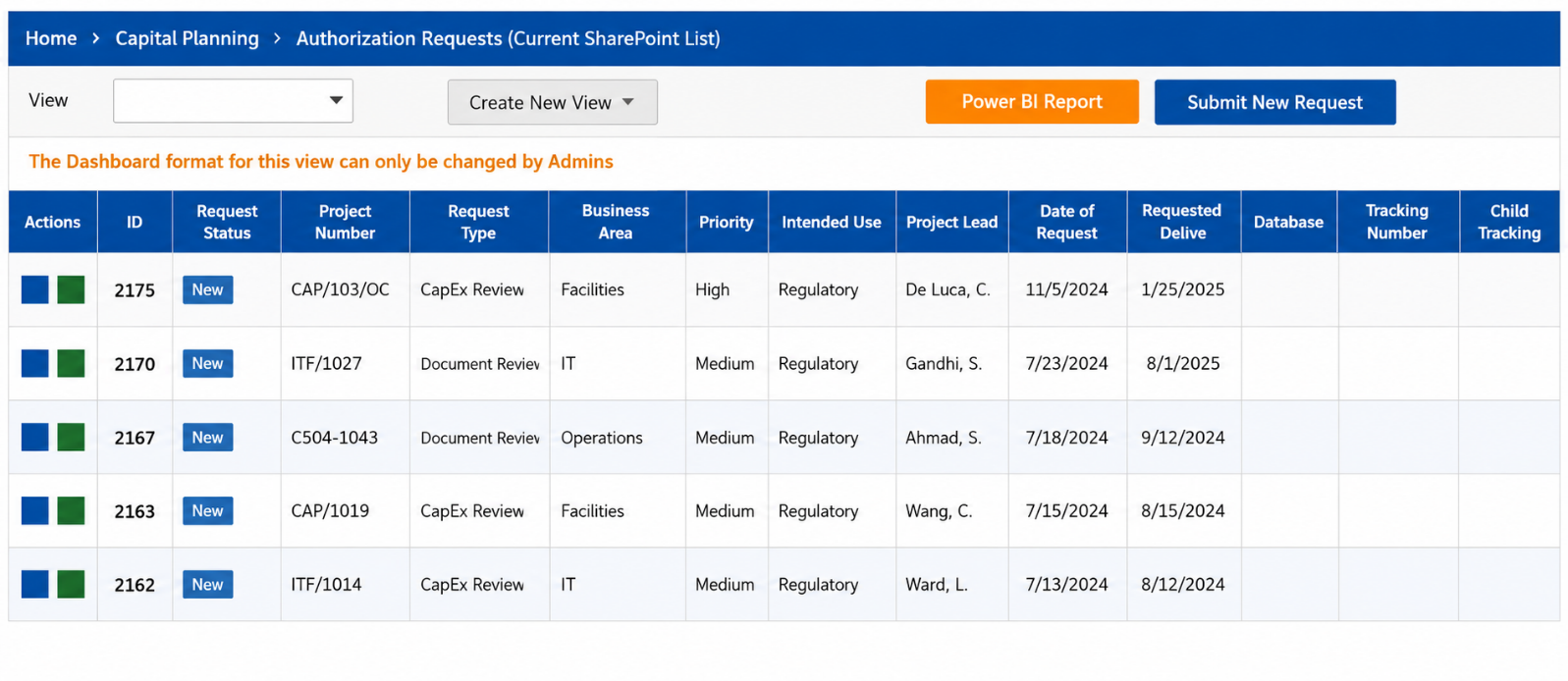The height and width of the screenshot is (681, 1568).
Task: Click the Child Tracking column header
Action: (1509, 222)
